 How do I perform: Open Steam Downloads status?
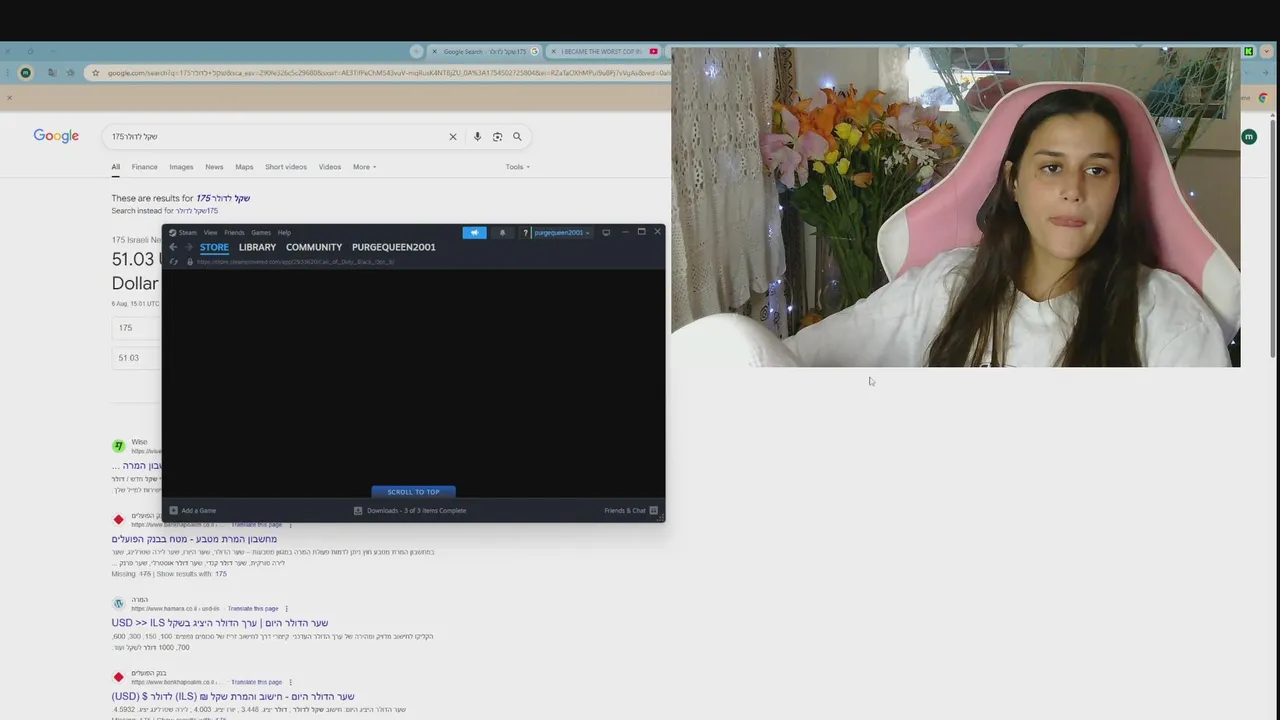410,510
